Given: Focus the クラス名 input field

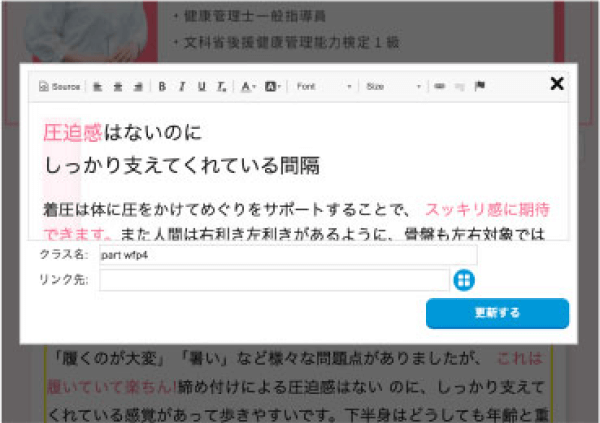Looking at the screenshot, I should coord(288,255).
